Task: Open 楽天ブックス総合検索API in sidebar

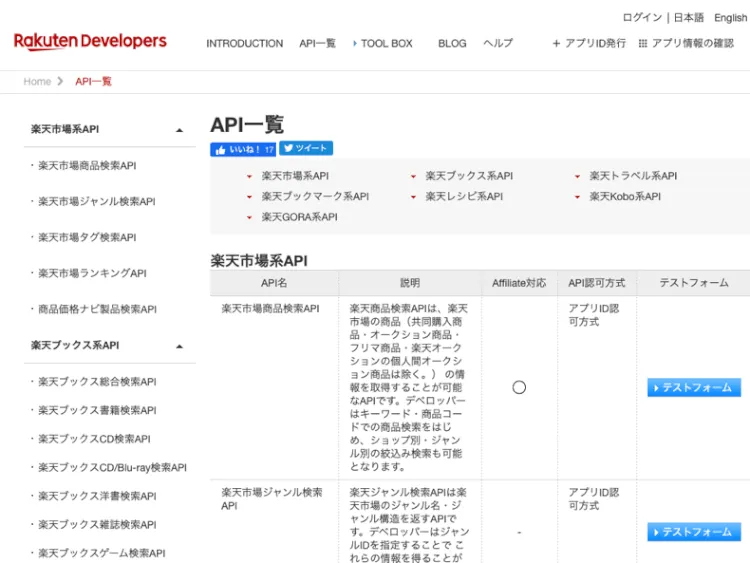Action: (97, 382)
